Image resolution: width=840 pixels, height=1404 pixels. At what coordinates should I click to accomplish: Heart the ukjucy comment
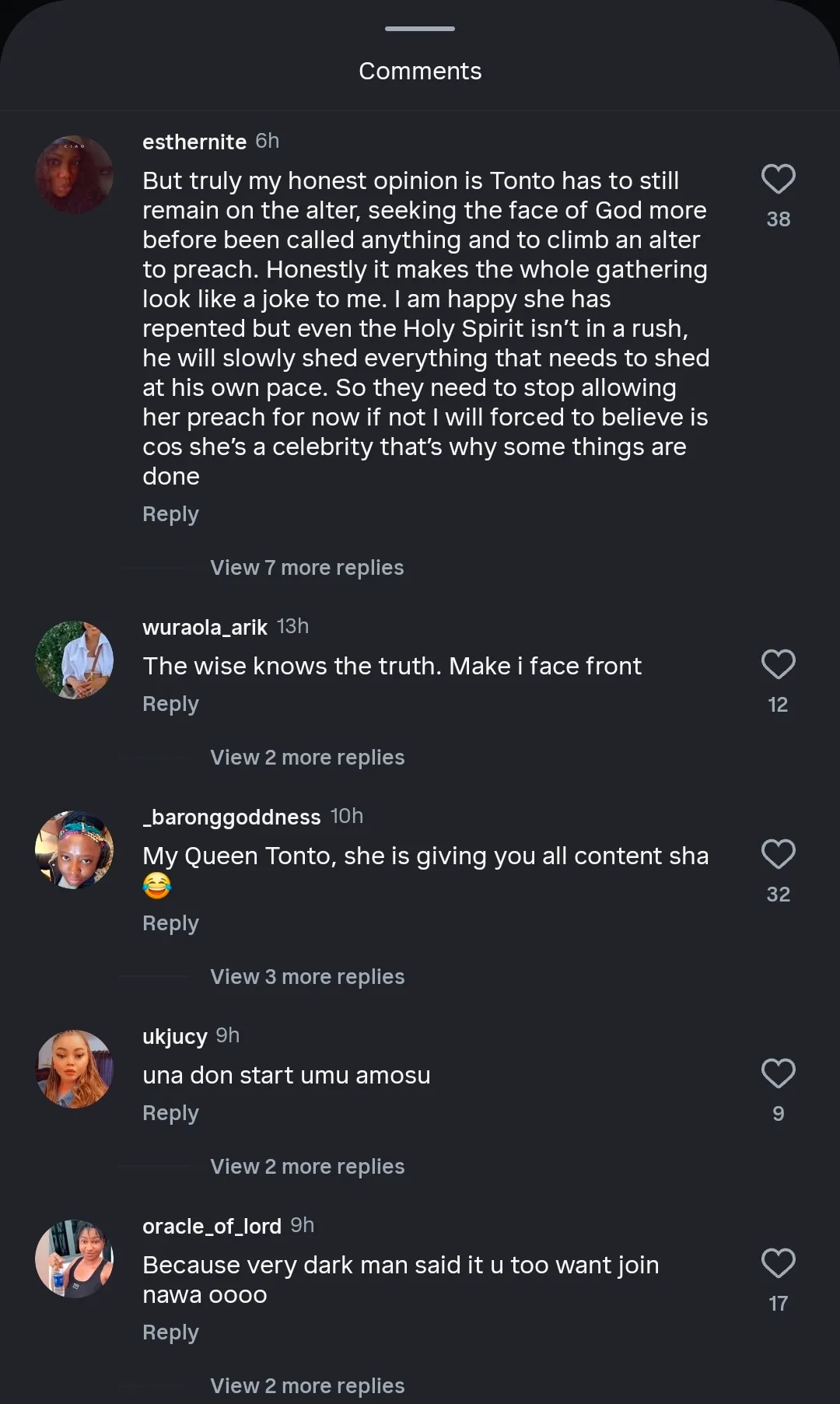(x=778, y=1074)
